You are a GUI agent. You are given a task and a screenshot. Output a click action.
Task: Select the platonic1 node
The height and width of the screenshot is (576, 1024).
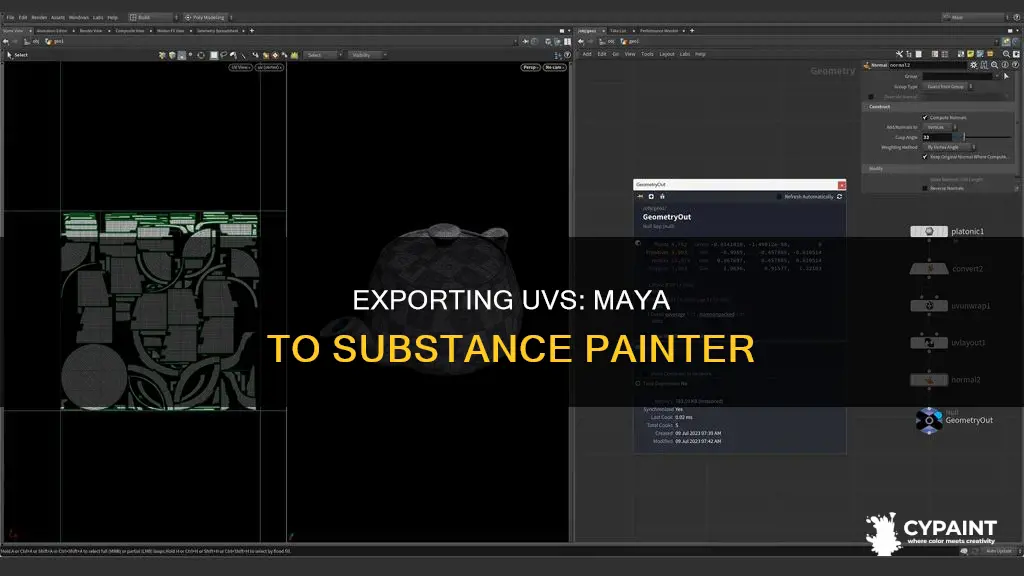coord(929,231)
